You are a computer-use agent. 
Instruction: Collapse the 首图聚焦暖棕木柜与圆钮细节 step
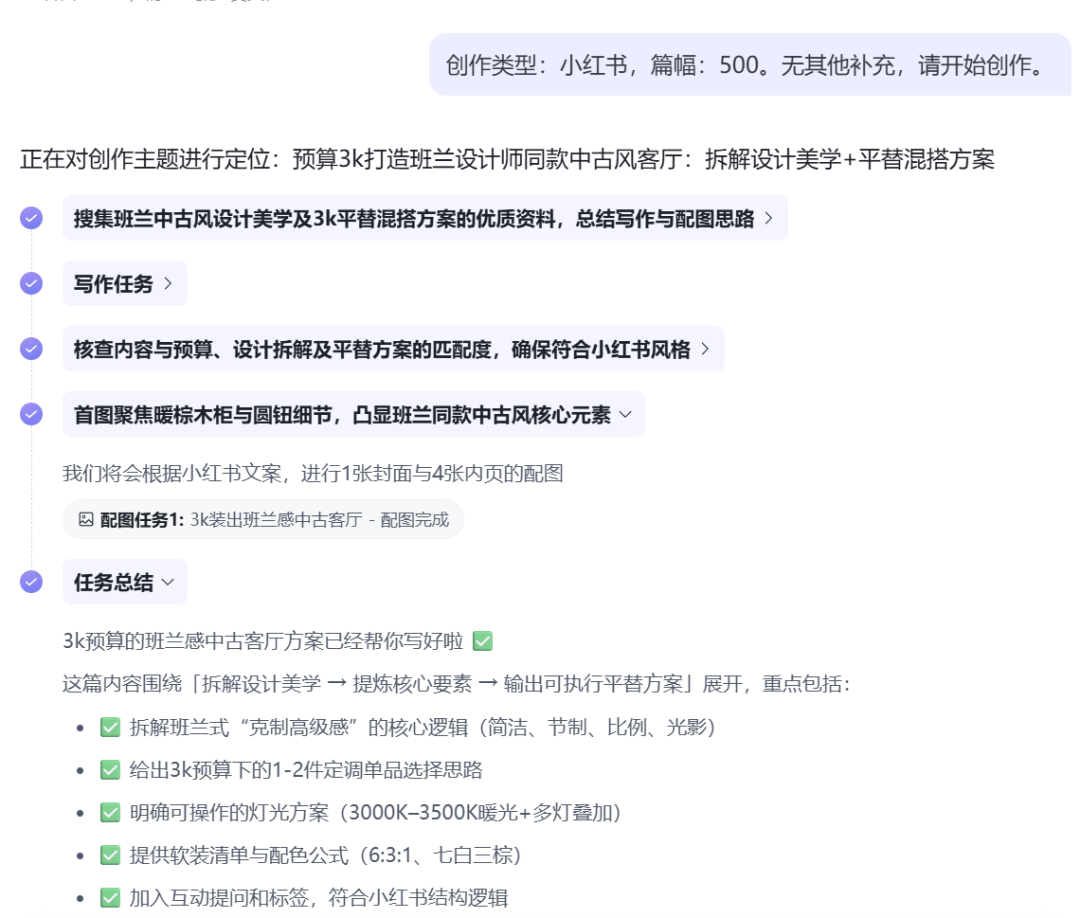coord(353,414)
